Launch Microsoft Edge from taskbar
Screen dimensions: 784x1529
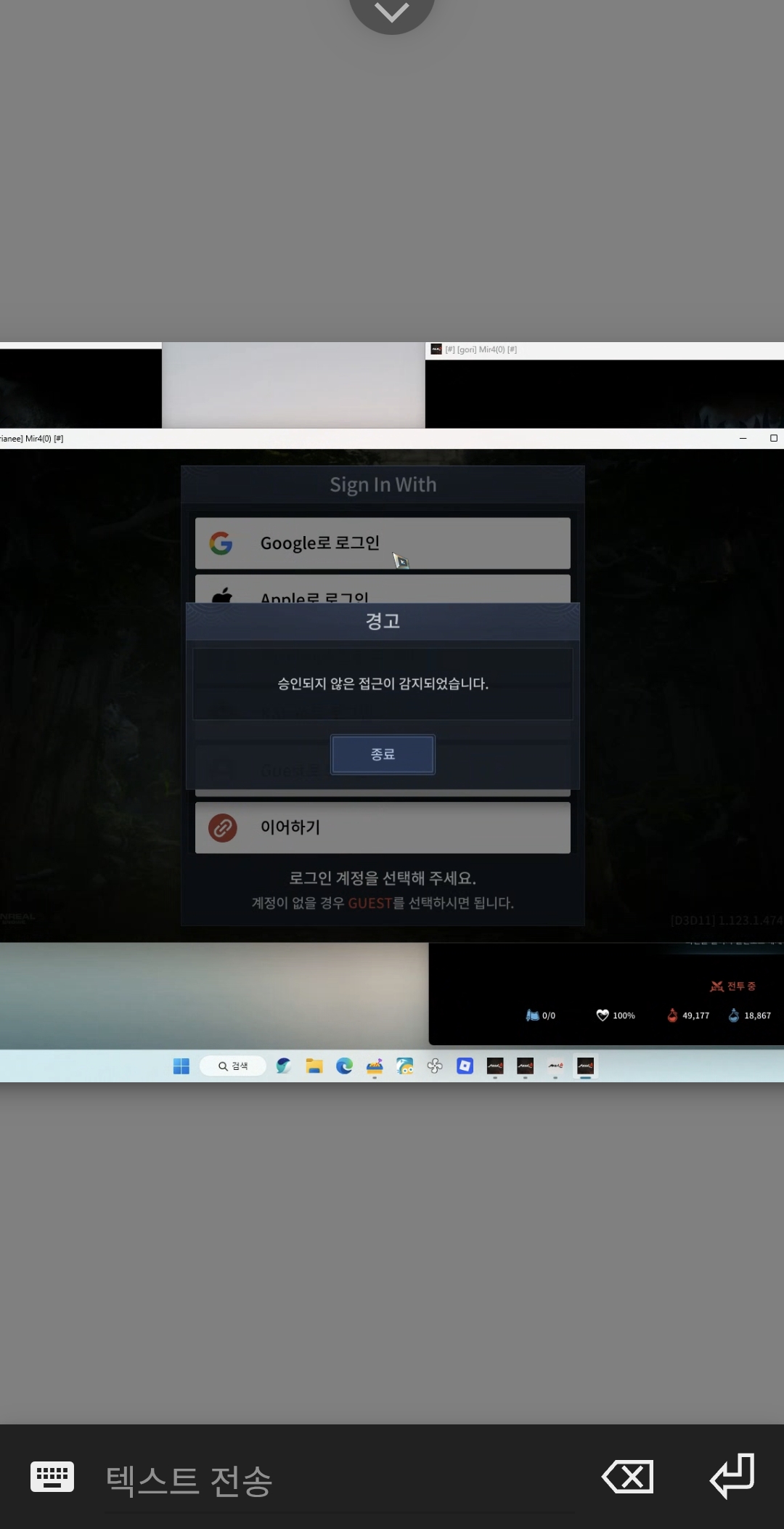tap(344, 1066)
